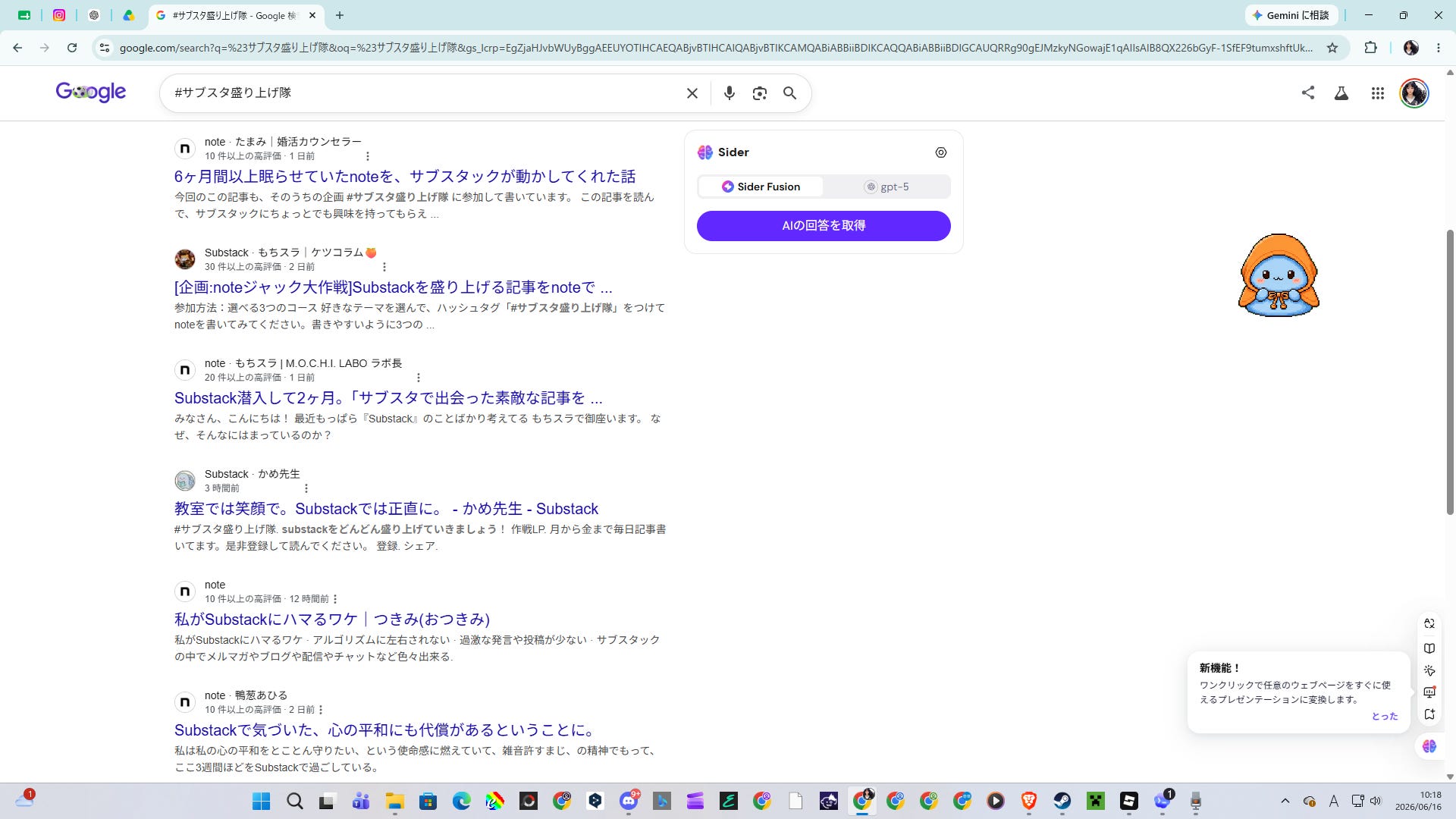Click the Sider translate page icon
The width and height of the screenshot is (1456, 819).
(1429, 623)
